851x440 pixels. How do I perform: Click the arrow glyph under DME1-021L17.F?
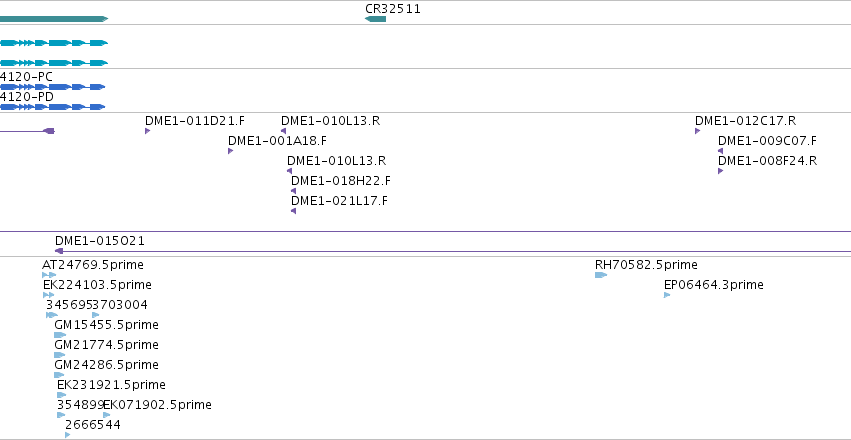tap(294, 211)
